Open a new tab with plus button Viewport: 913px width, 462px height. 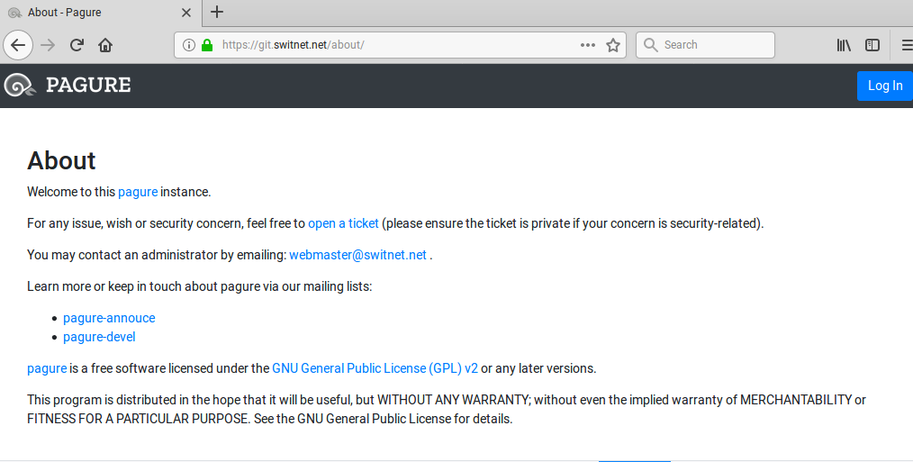pyautogui.click(x=217, y=12)
